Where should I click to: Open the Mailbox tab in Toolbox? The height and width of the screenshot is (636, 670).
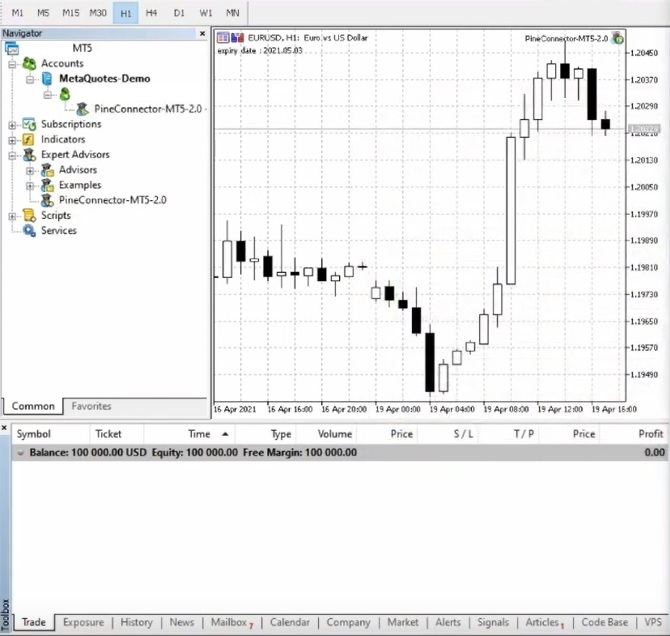(x=232, y=622)
